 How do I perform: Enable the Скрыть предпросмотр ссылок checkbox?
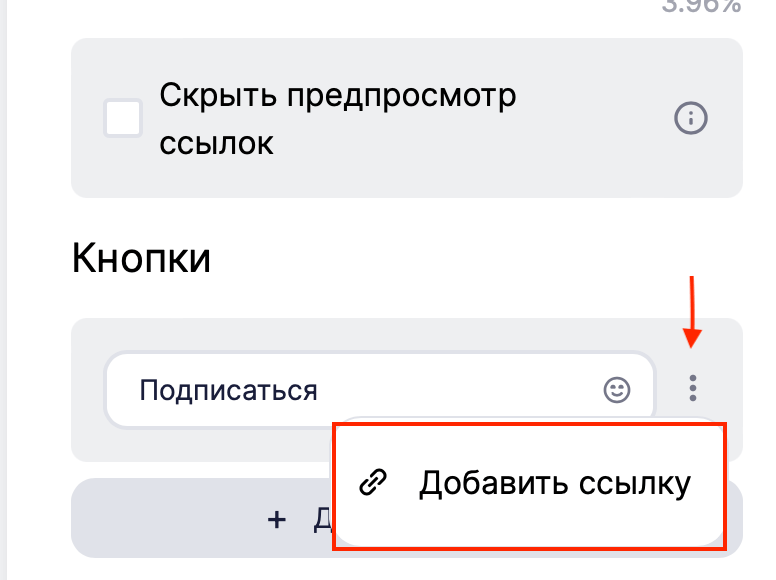pyautogui.click(x=123, y=118)
